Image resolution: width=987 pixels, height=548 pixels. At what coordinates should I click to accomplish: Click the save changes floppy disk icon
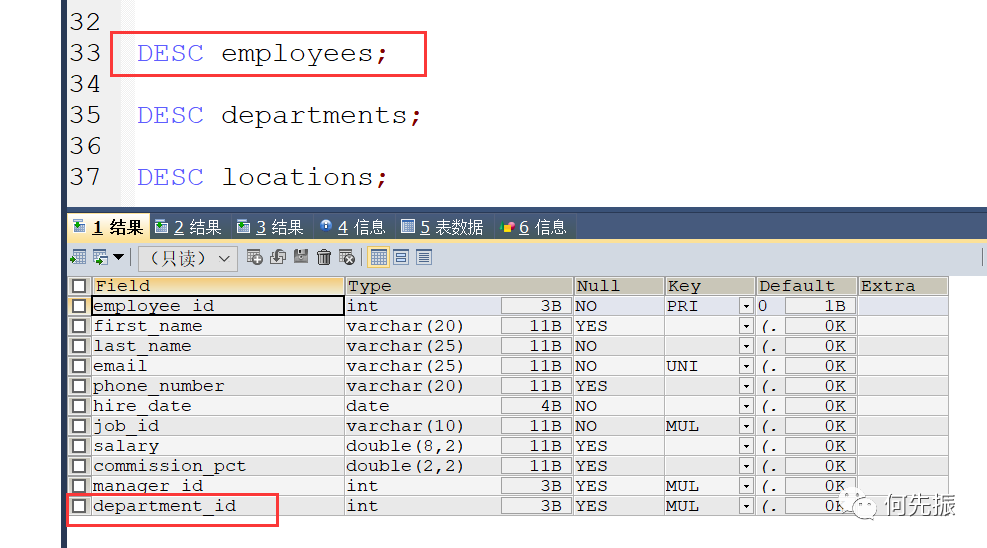pyautogui.click(x=301, y=257)
